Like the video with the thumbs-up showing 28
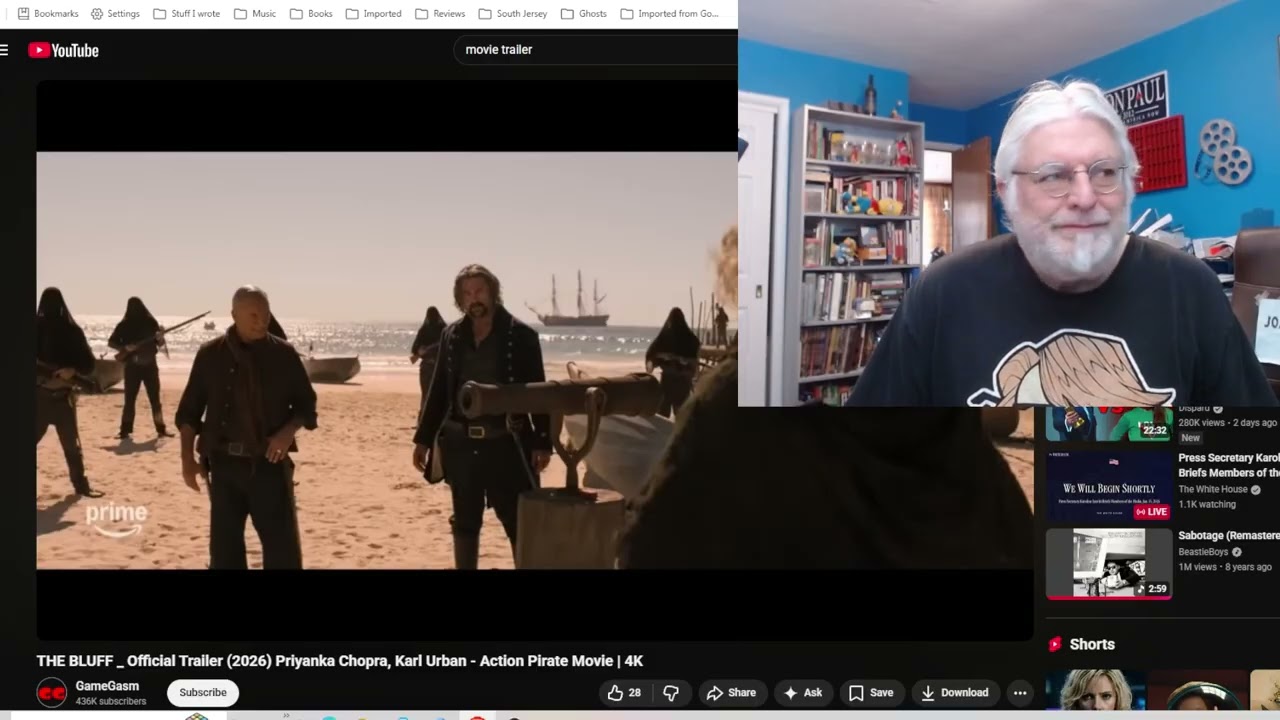The image size is (1280, 720). click(625, 692)
